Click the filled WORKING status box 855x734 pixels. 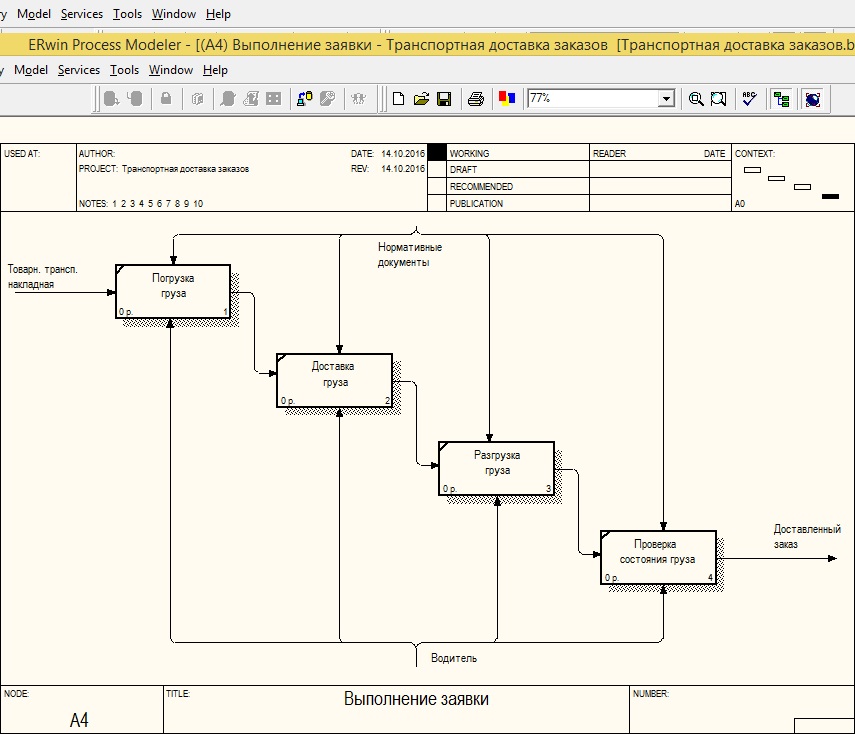pyautogui.click(x=437, y=152)
